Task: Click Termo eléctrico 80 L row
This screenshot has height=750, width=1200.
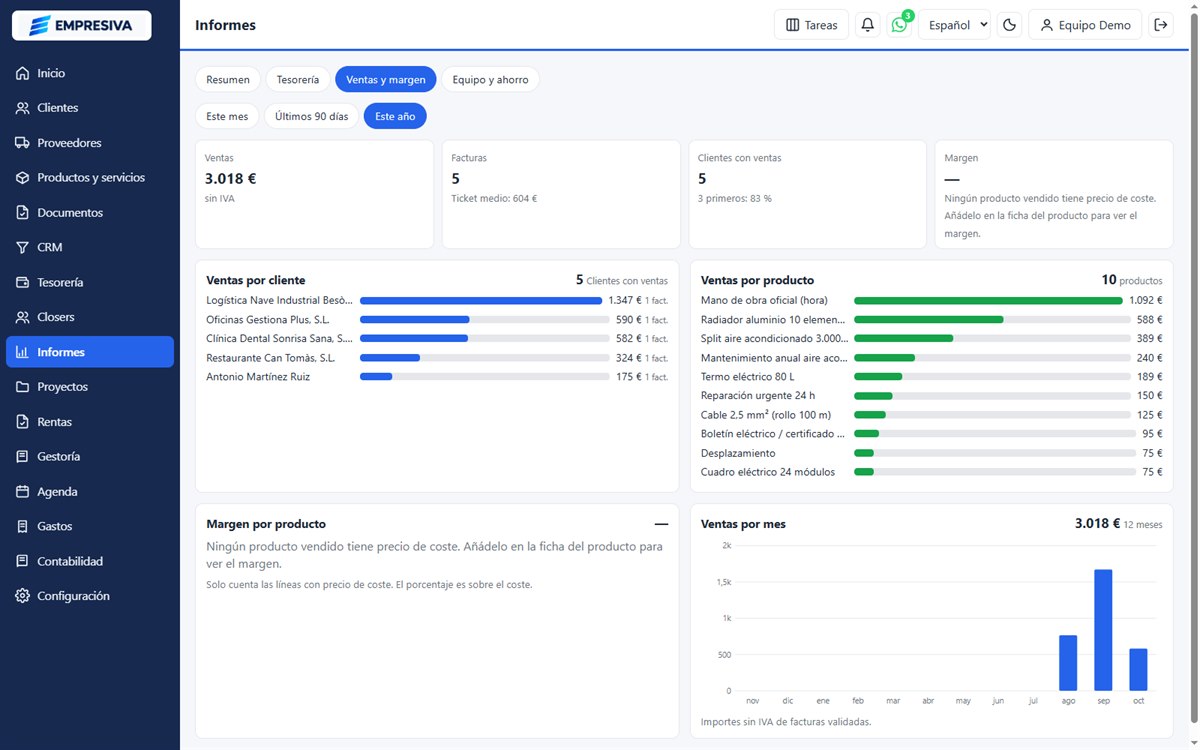Action: [932, 376]
